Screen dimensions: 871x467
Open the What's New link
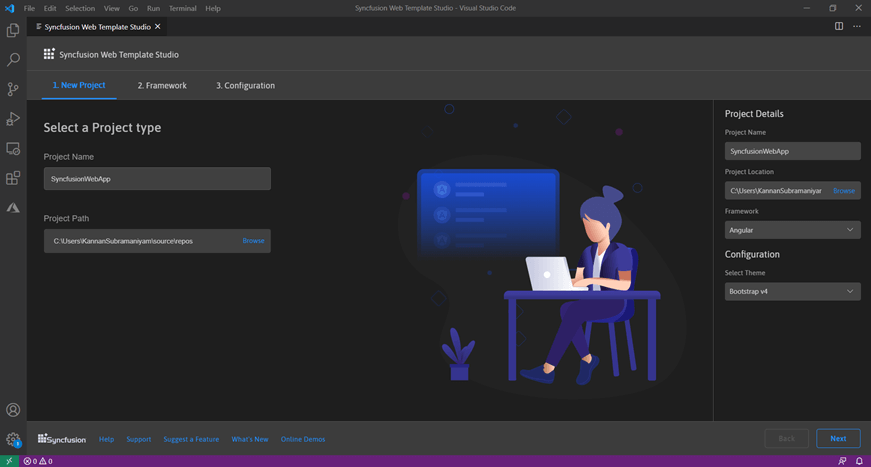coord(249,439)
